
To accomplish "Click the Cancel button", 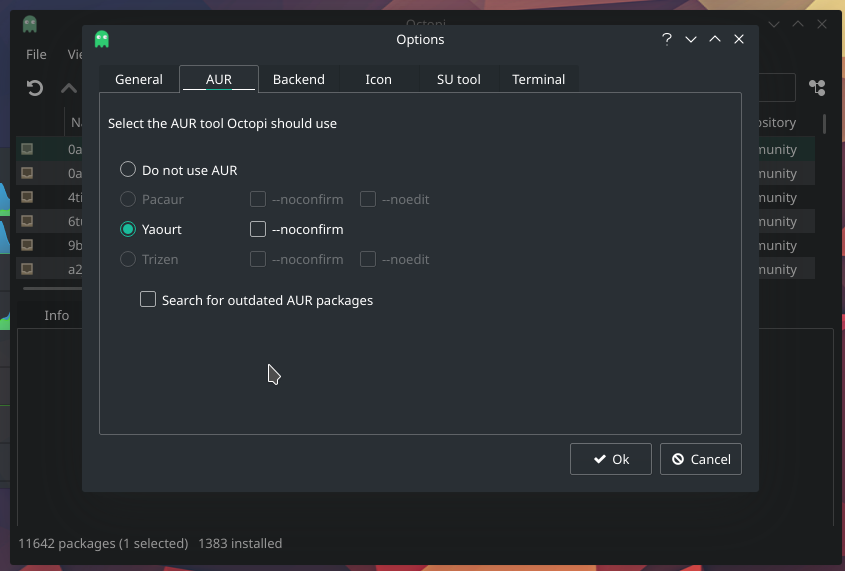I will click(701, 459).
